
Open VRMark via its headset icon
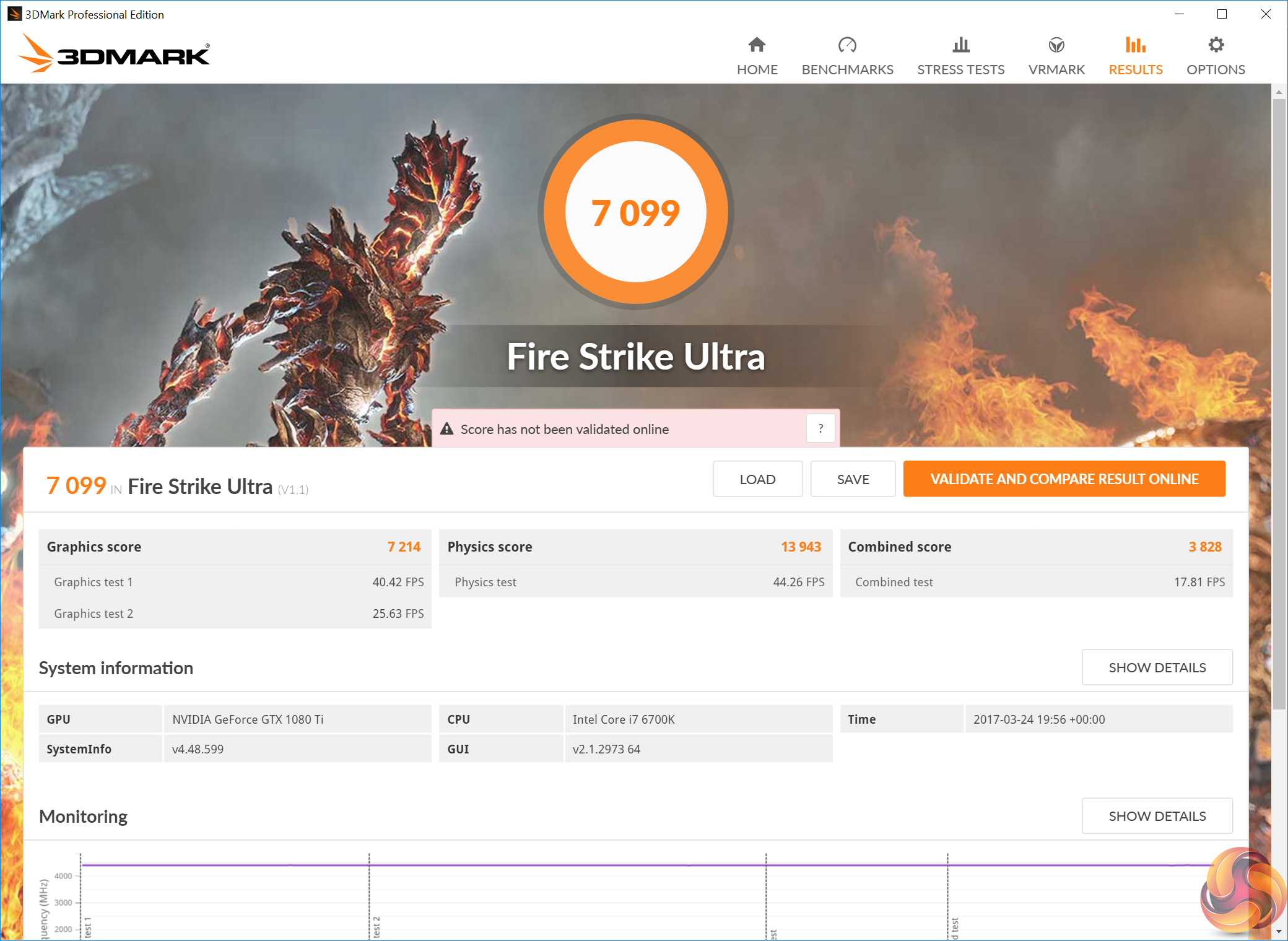[x=1056, y=45]
